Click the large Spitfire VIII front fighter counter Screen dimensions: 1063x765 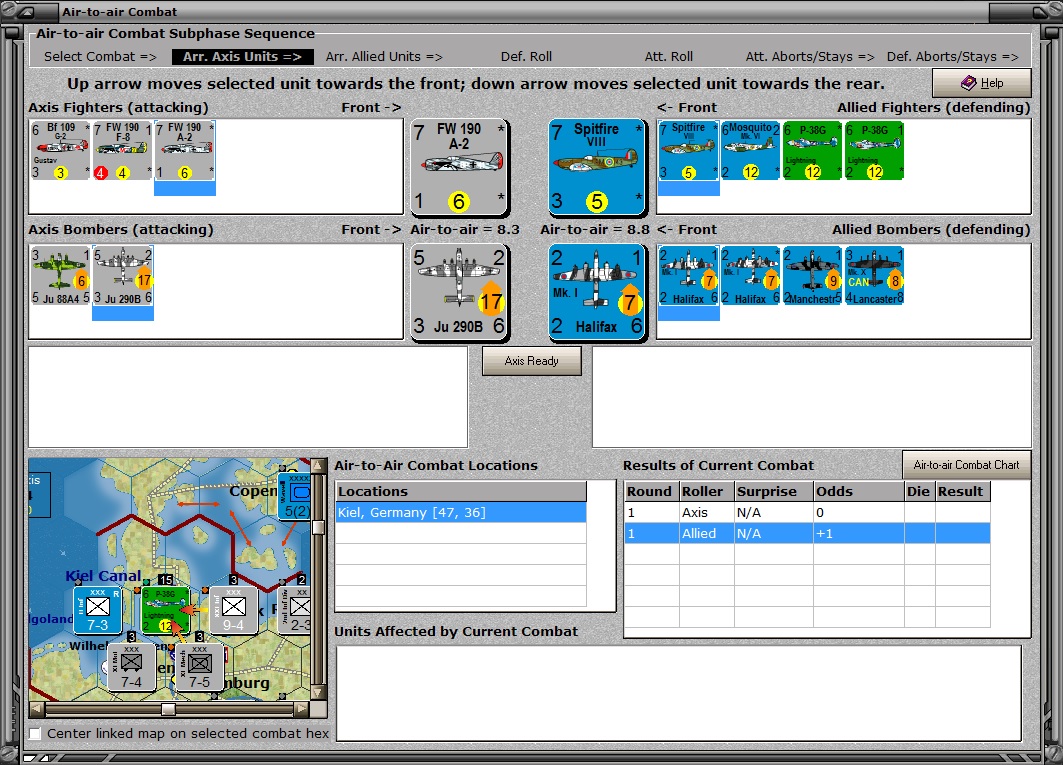click(x=596, y=167)
